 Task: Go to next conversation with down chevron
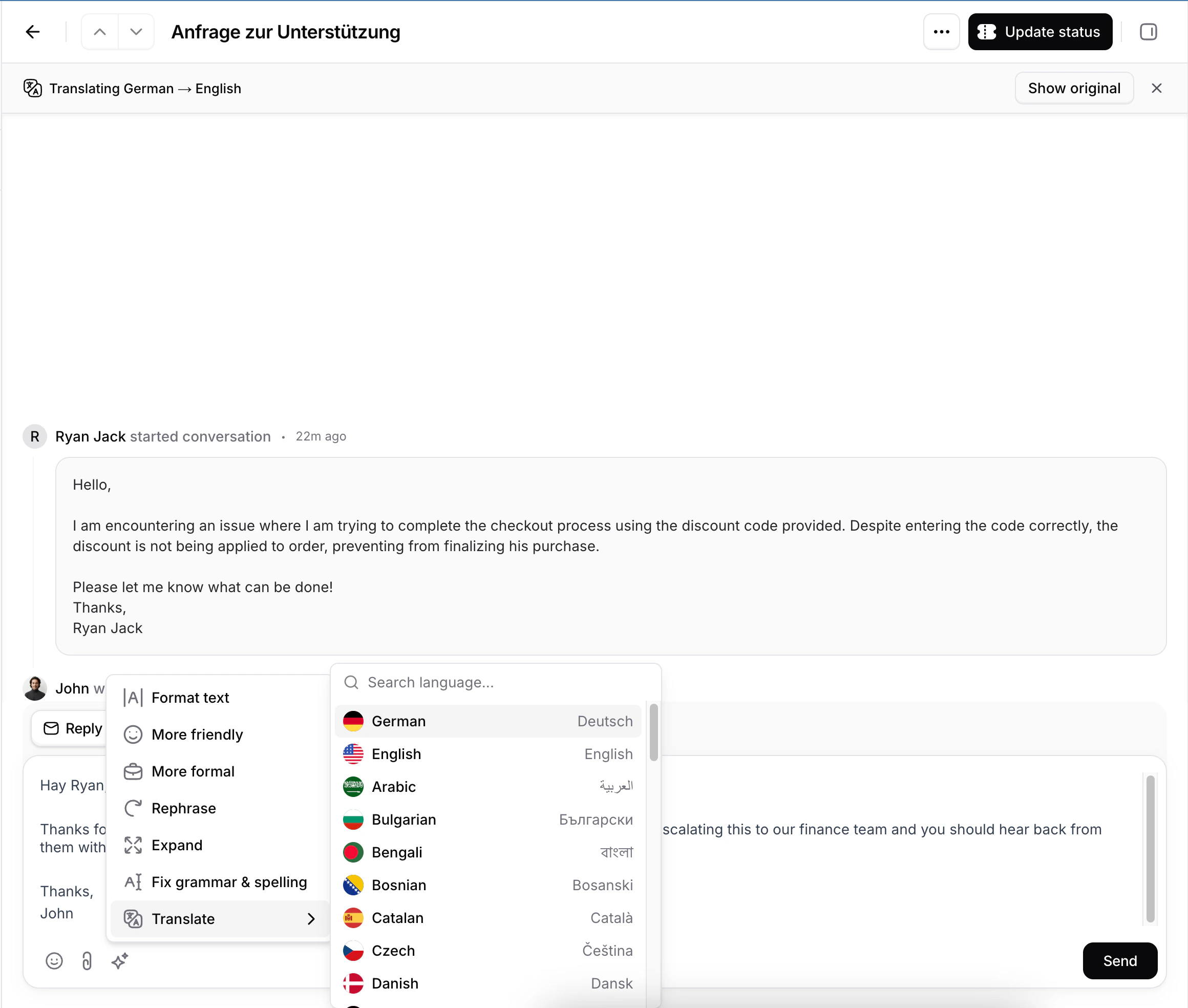click(x=136, y=31)
